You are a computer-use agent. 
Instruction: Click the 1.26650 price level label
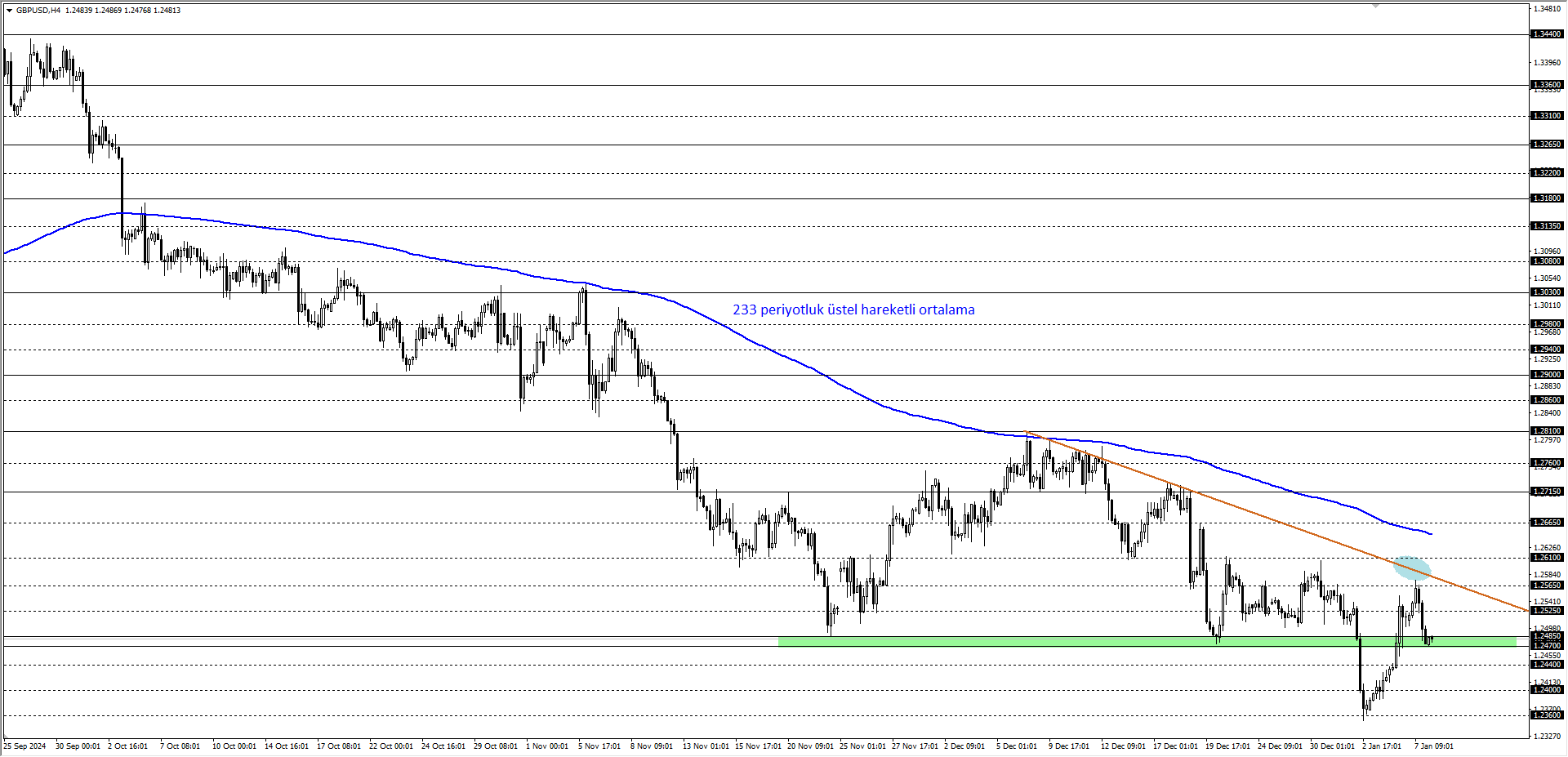[x=1547, y=523]
